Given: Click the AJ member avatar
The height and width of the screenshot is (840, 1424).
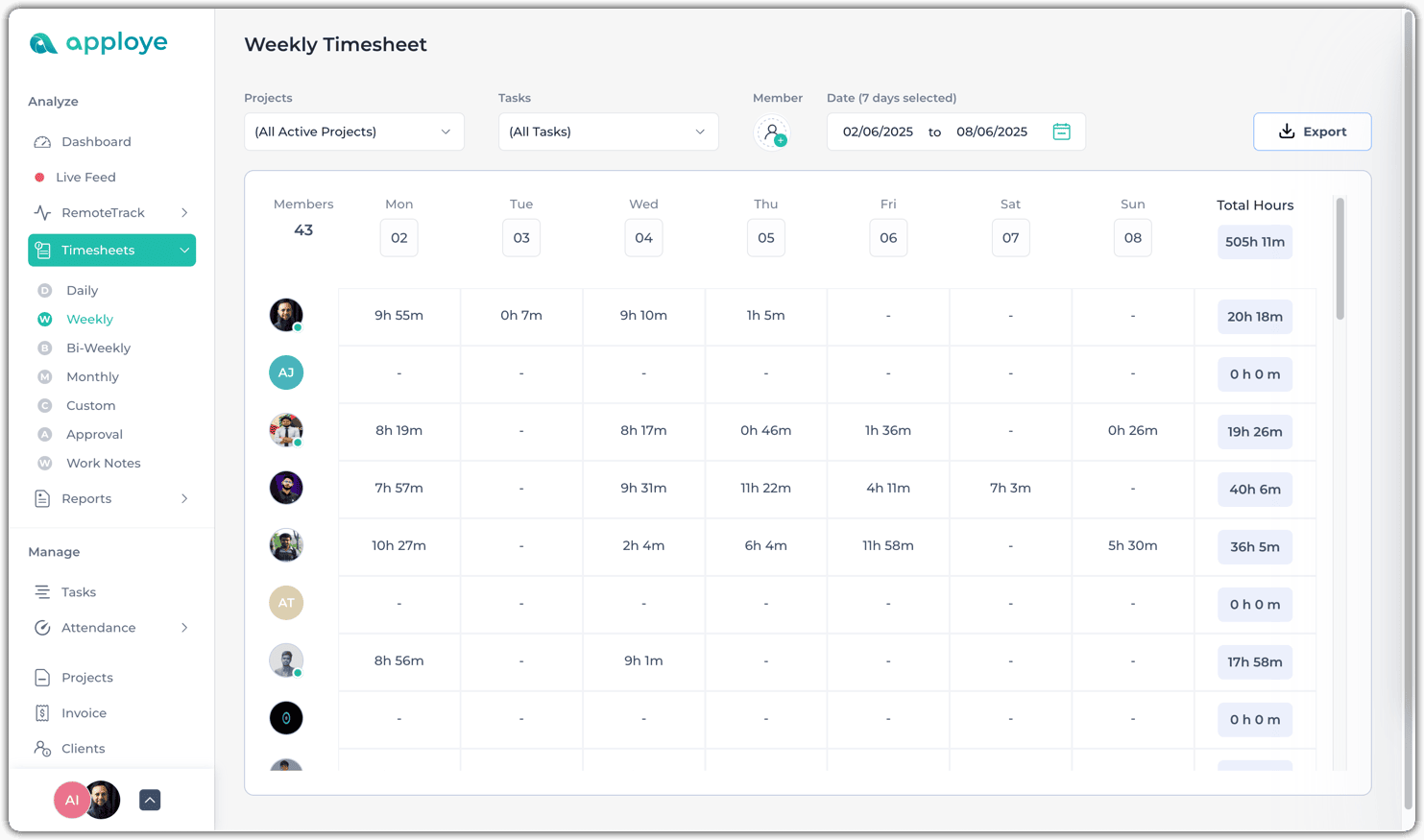Looking at the screenshot, I should (x=286, y=372).
